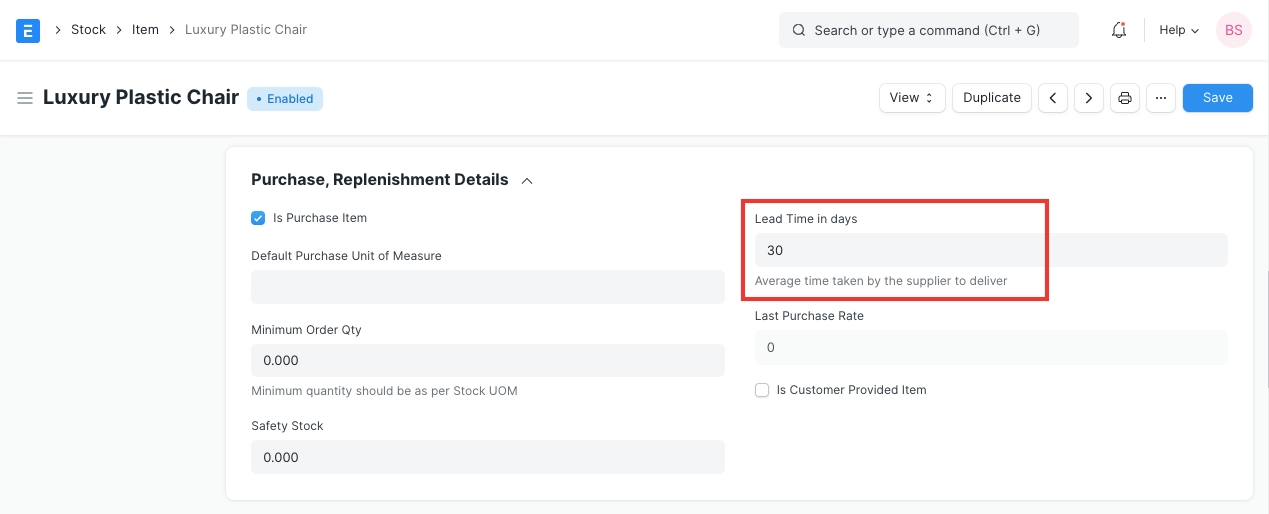Go to next item record
The width and height of the screenshot is (1269, 514).
(x=1088, y=98)
